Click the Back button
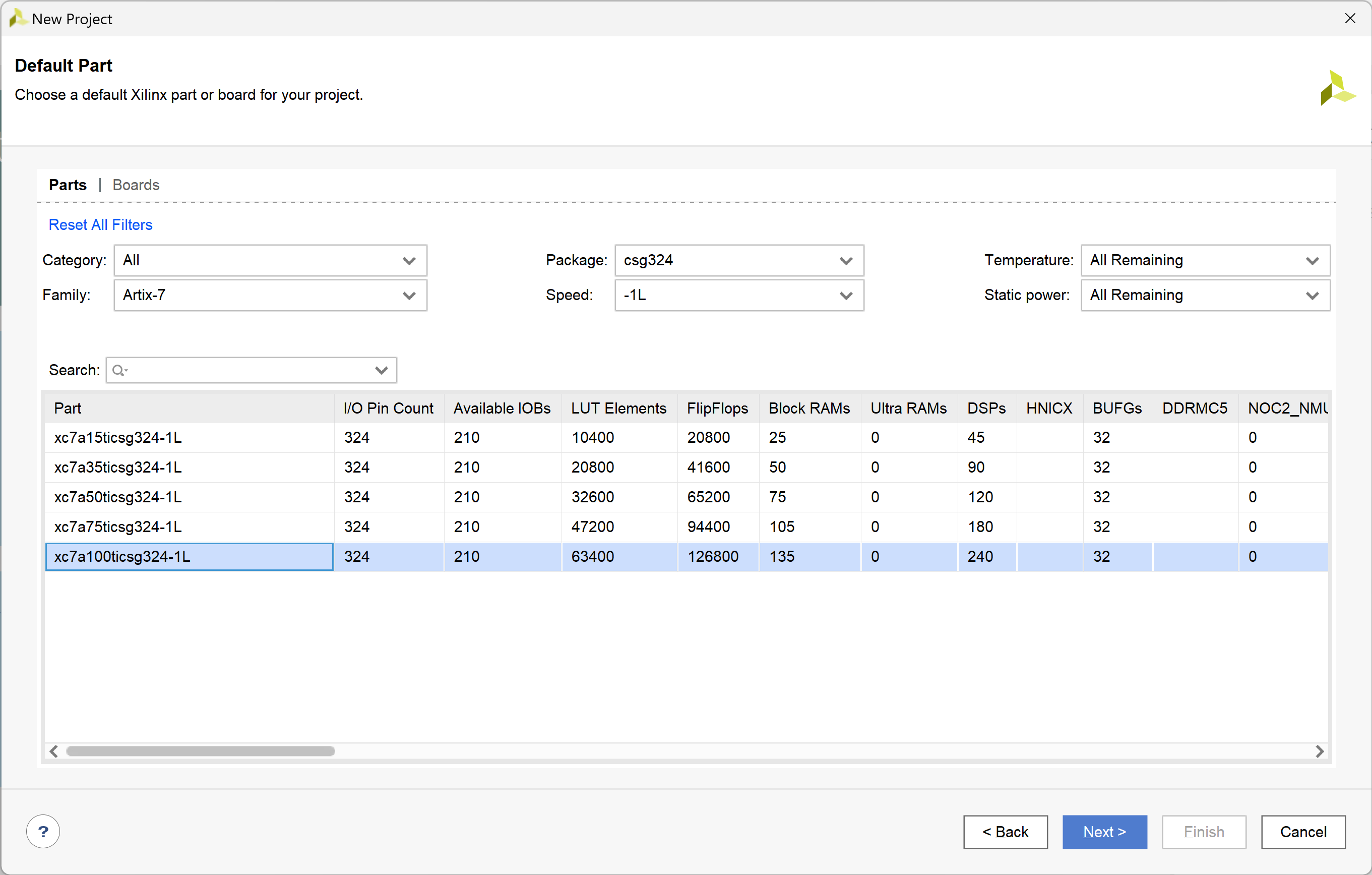Viewport: 1372px width, 875px height. point(1005,832)
